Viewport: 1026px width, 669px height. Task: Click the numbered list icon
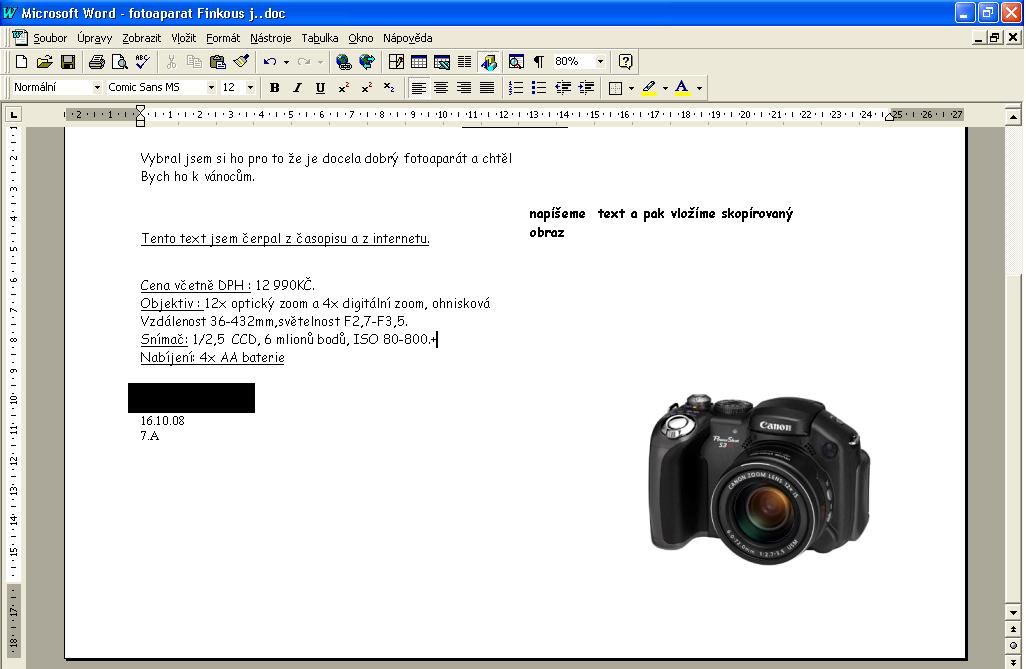click(x=516, y=88)
